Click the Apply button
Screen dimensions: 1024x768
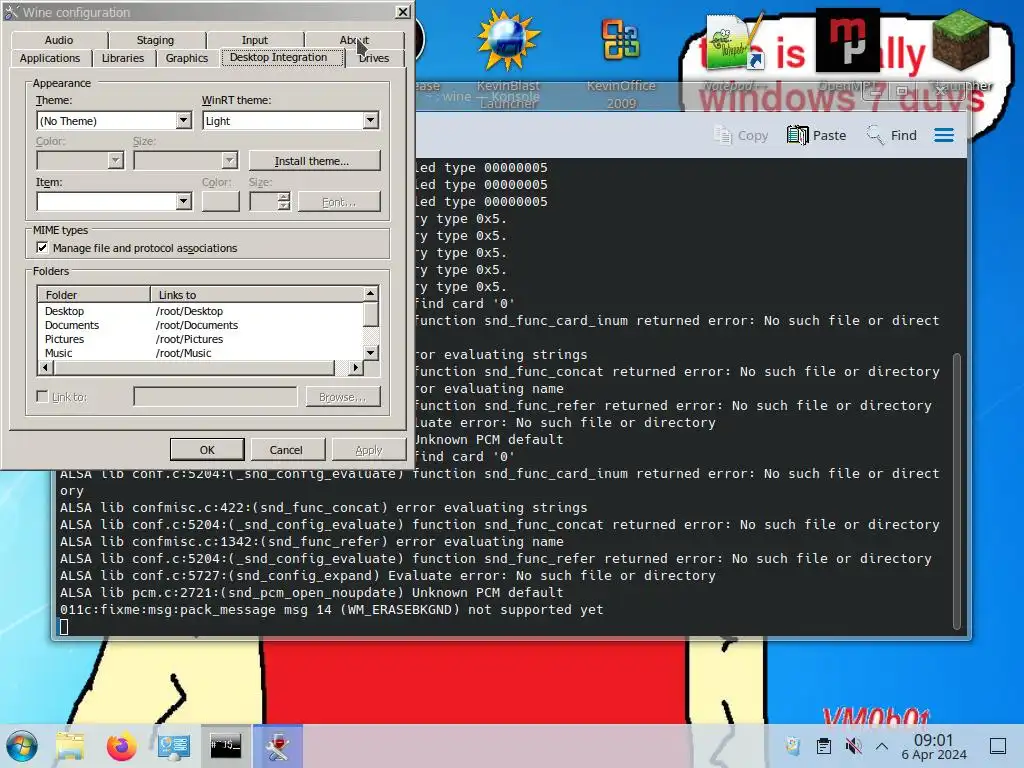pyautogui.click(x=368, y=449)
